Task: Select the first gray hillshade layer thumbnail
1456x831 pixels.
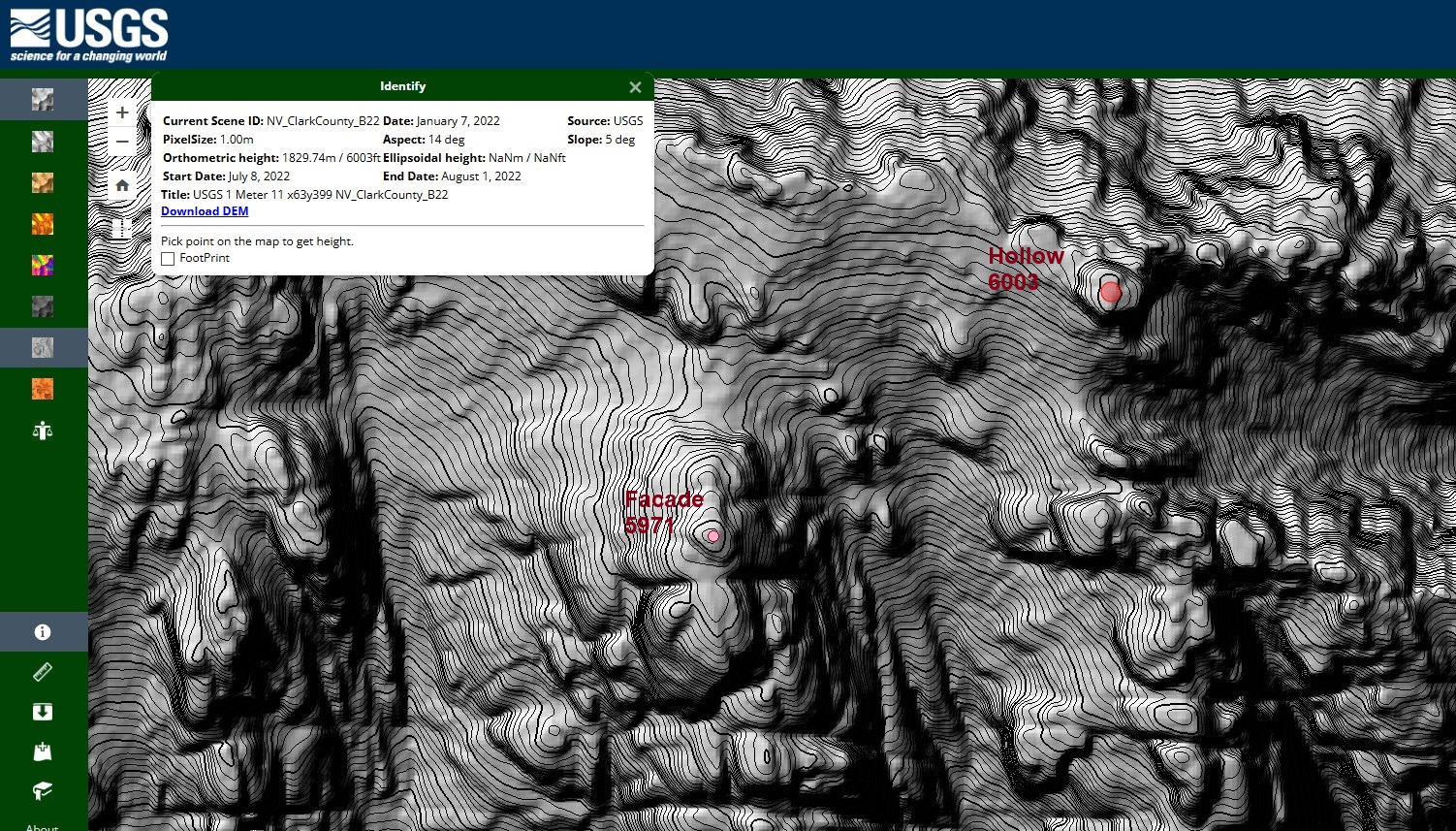Action: [x=43, y=100]
